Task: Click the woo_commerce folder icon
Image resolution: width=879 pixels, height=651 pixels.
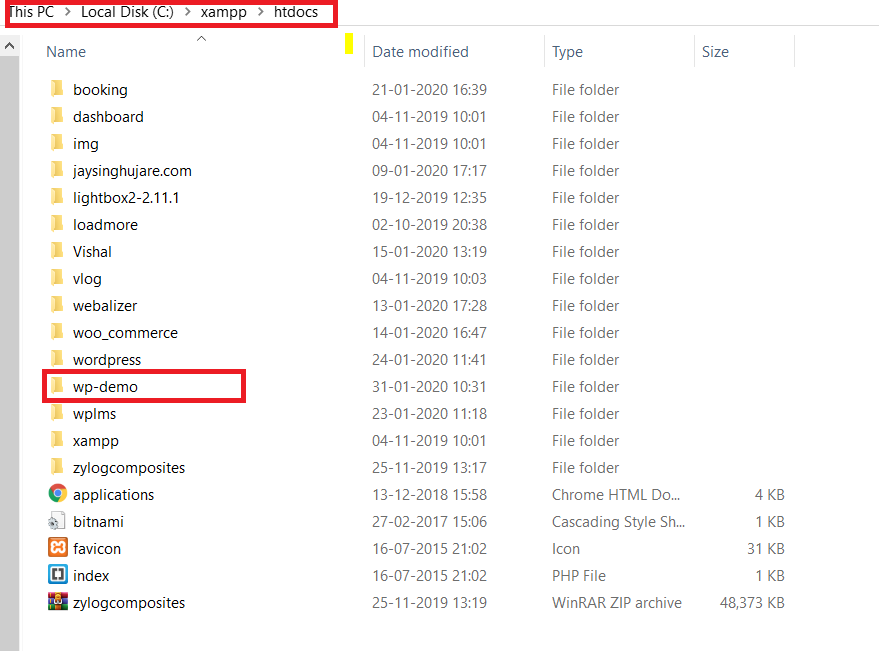Action: pos(57,331)
